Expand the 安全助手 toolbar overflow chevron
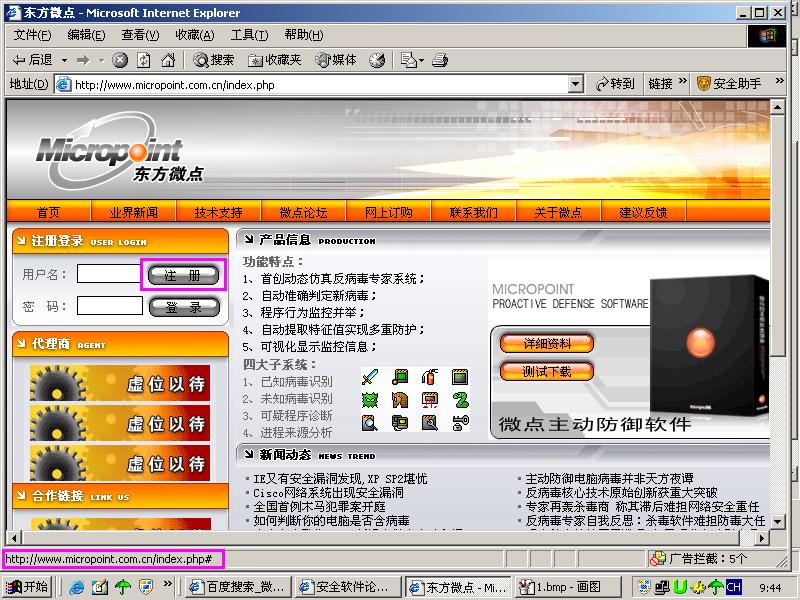Viewport: 800px width, 600px height. (x=779, y=81)
